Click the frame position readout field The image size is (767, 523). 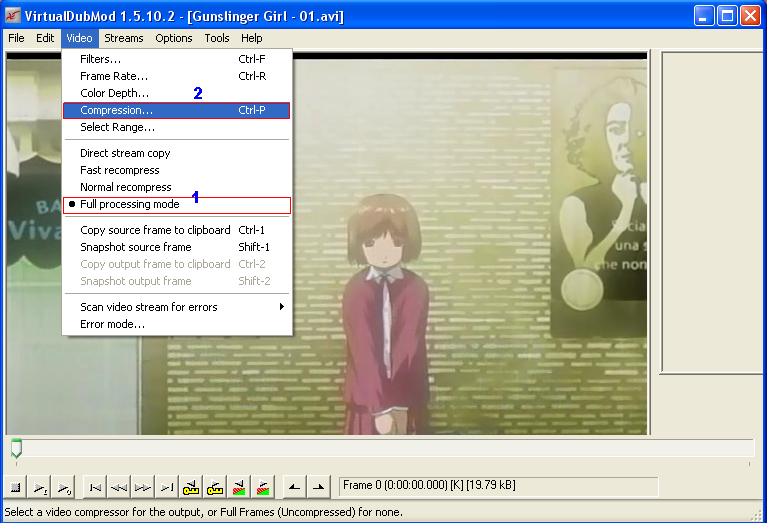click(x=498, y=486)
